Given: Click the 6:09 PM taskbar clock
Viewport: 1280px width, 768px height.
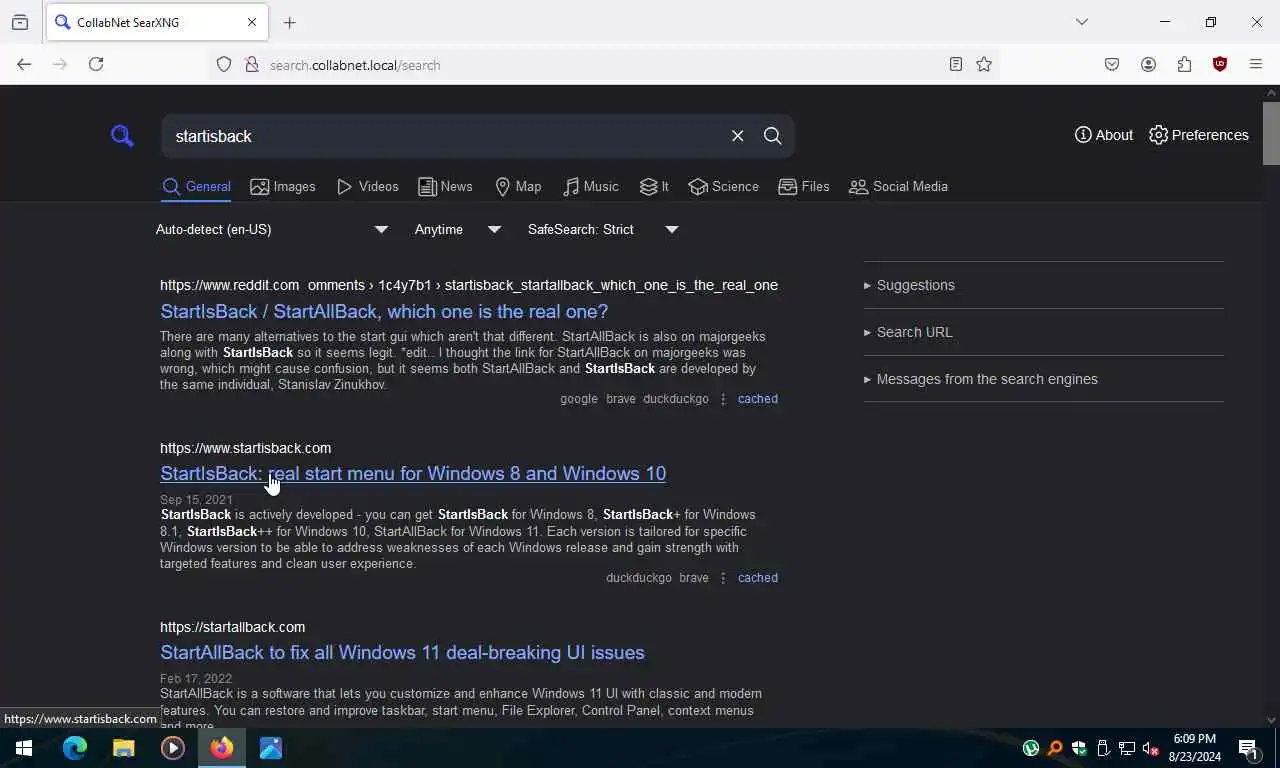Looking at the screenshot, I should pos(1195,748).
